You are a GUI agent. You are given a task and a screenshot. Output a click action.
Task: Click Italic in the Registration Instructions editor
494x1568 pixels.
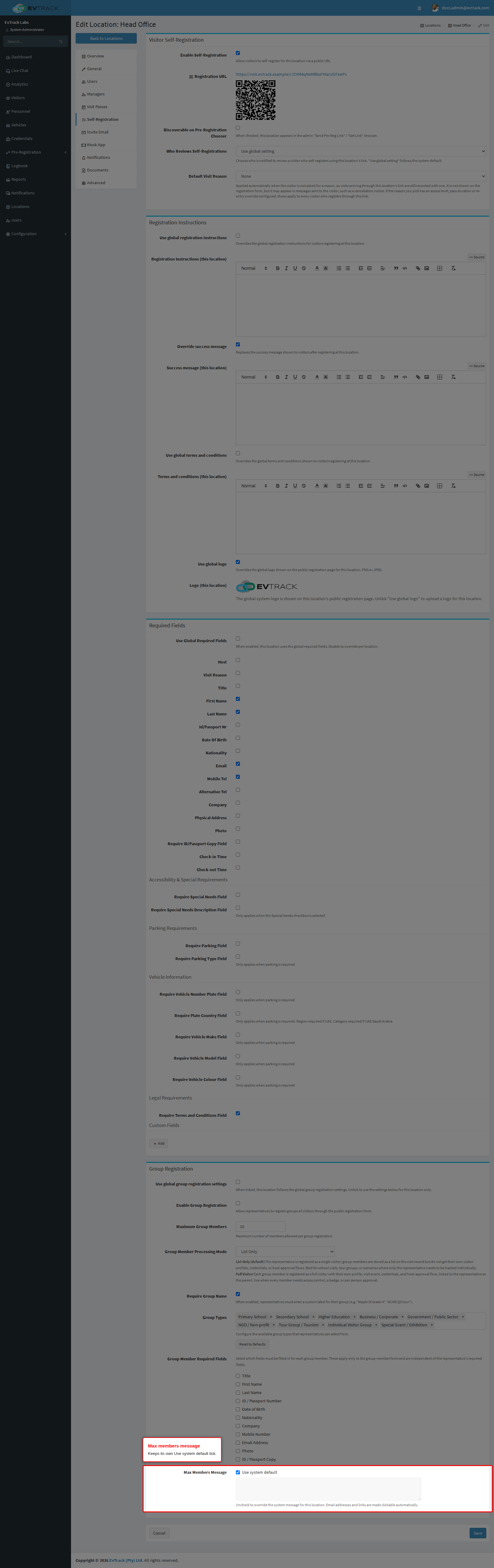point(286,269)
